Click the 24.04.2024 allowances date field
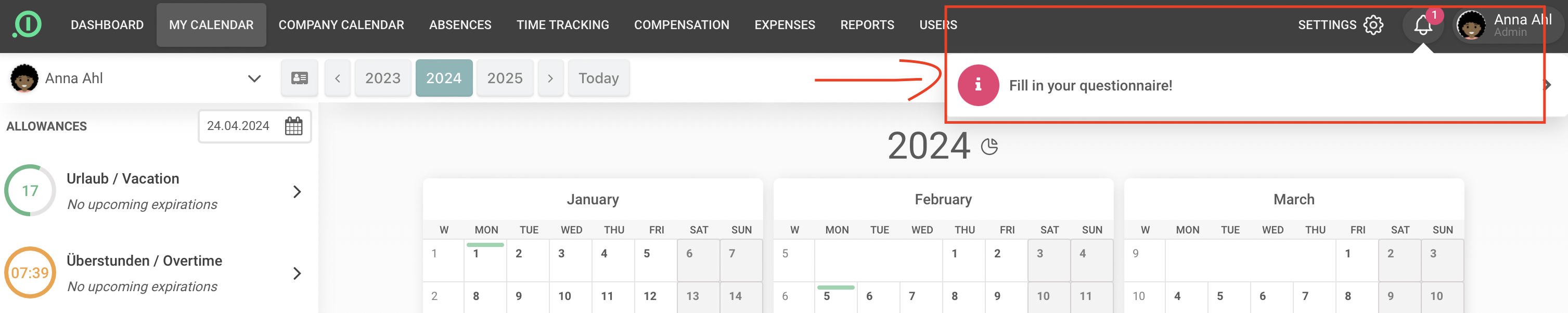1568x313 pixels. coord(238,126)
